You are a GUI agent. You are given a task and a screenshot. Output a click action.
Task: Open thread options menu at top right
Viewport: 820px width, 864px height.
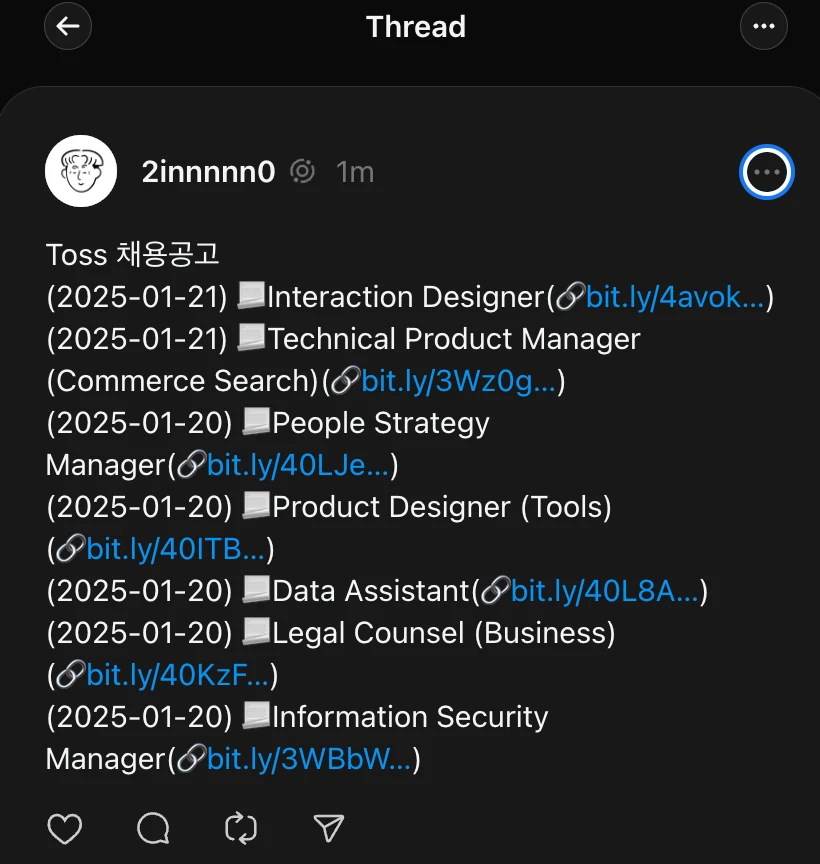pos(763,26)
